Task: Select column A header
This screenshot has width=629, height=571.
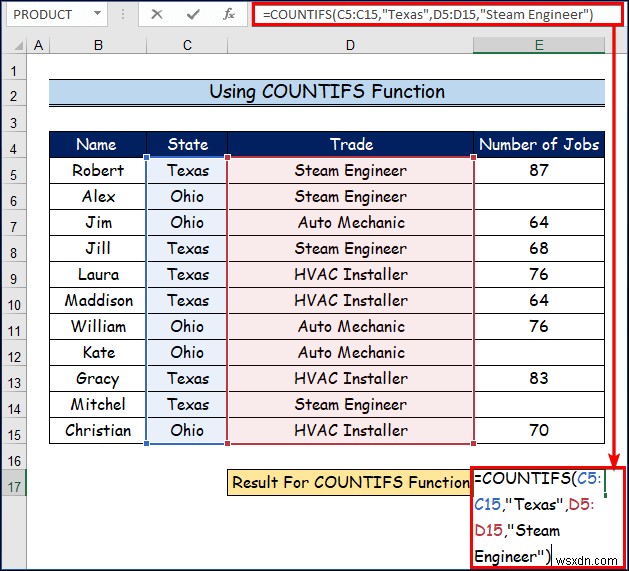Action: [38, 45]
